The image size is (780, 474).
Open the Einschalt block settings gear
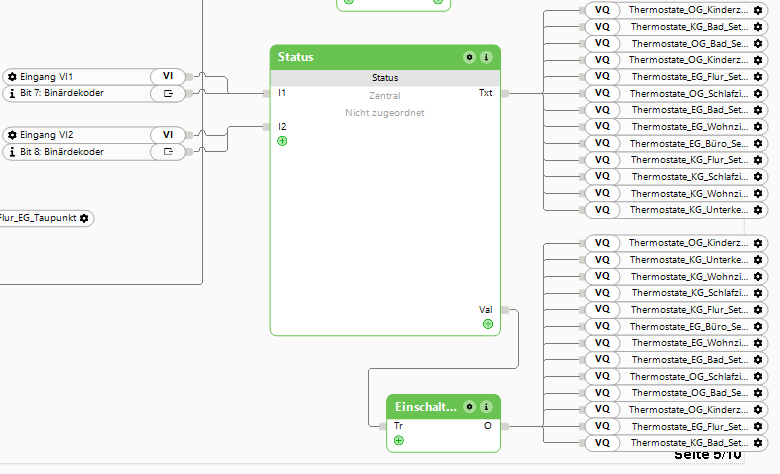pyautogui.click(x=469, y=407)
